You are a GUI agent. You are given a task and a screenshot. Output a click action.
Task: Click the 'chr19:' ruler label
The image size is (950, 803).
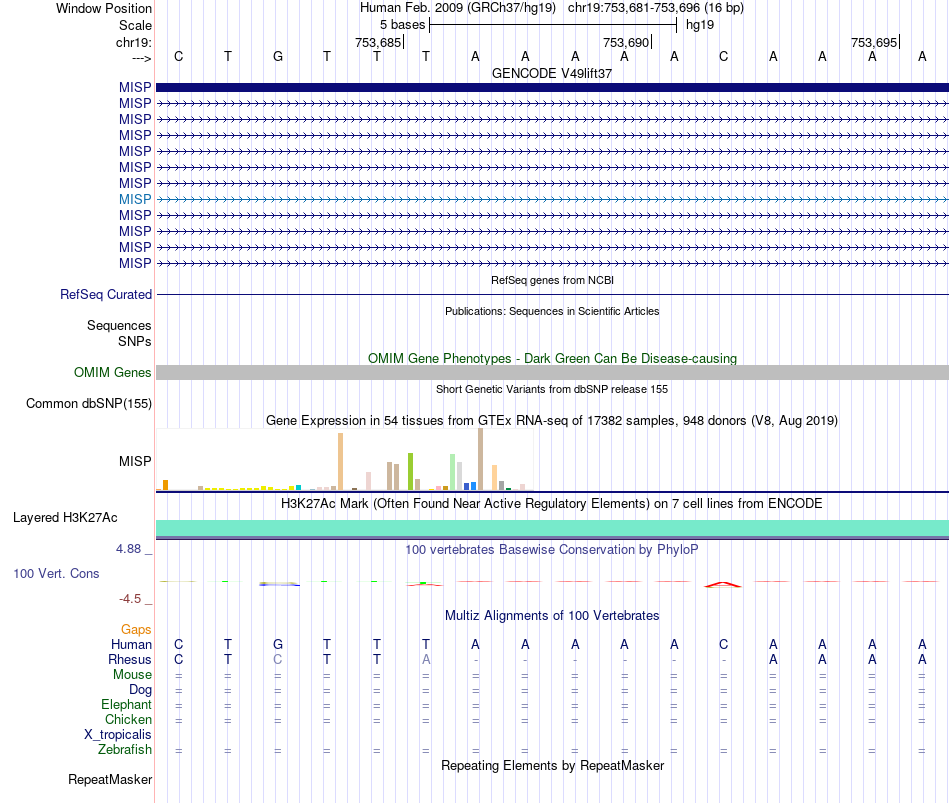133,42
